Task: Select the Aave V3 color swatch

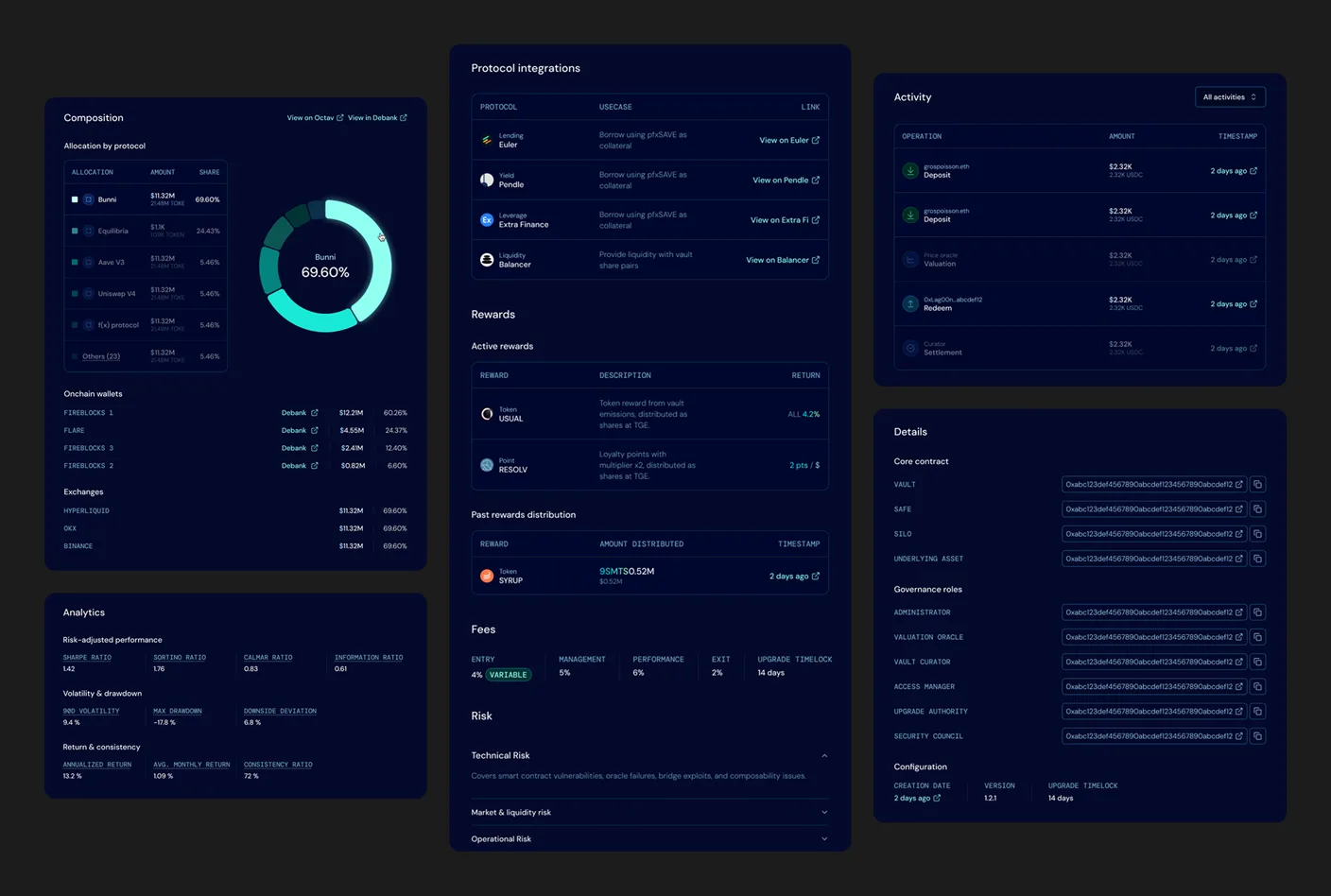Action: point(75,262)
